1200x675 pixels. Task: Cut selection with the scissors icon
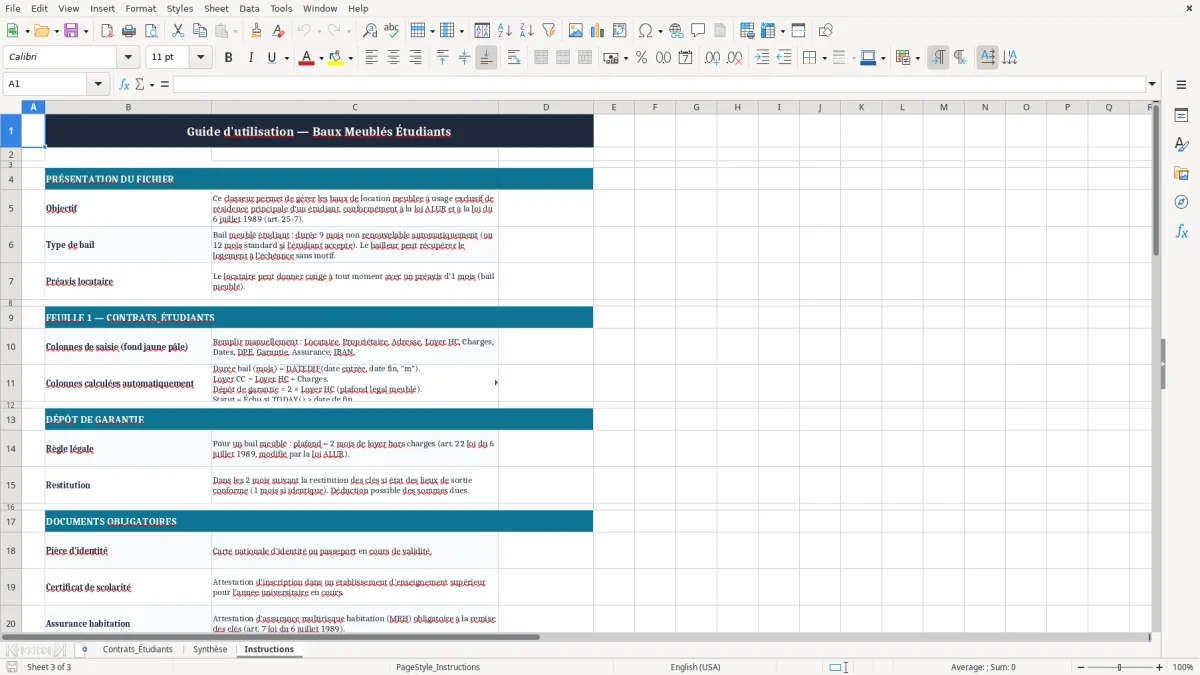[x=178, y=31]
